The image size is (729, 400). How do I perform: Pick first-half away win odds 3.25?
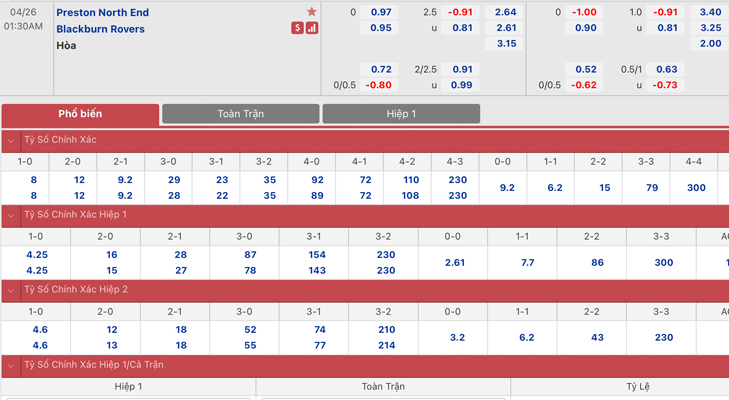[710, 28]
